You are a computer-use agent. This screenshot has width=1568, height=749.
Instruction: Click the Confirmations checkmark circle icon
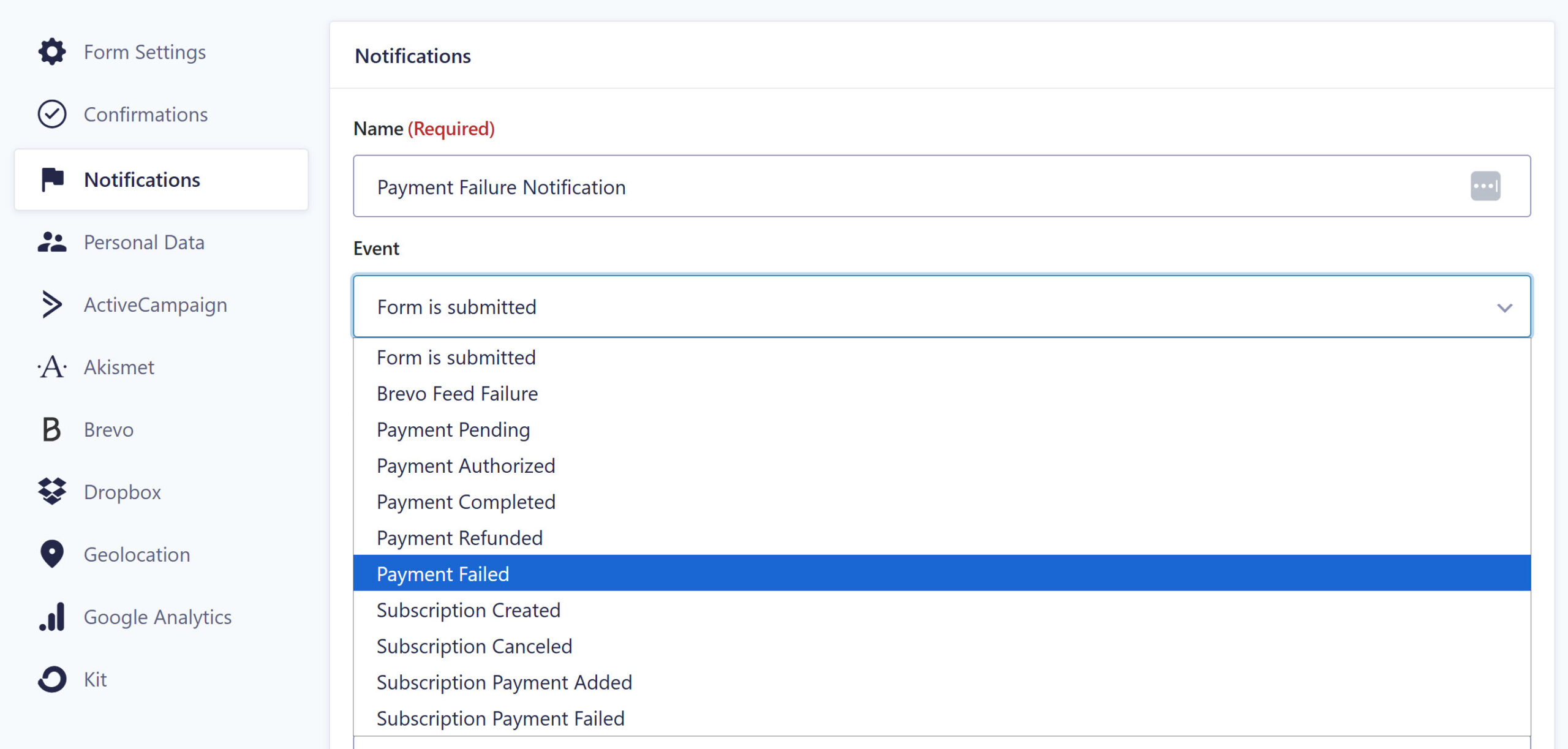(52, 115)
